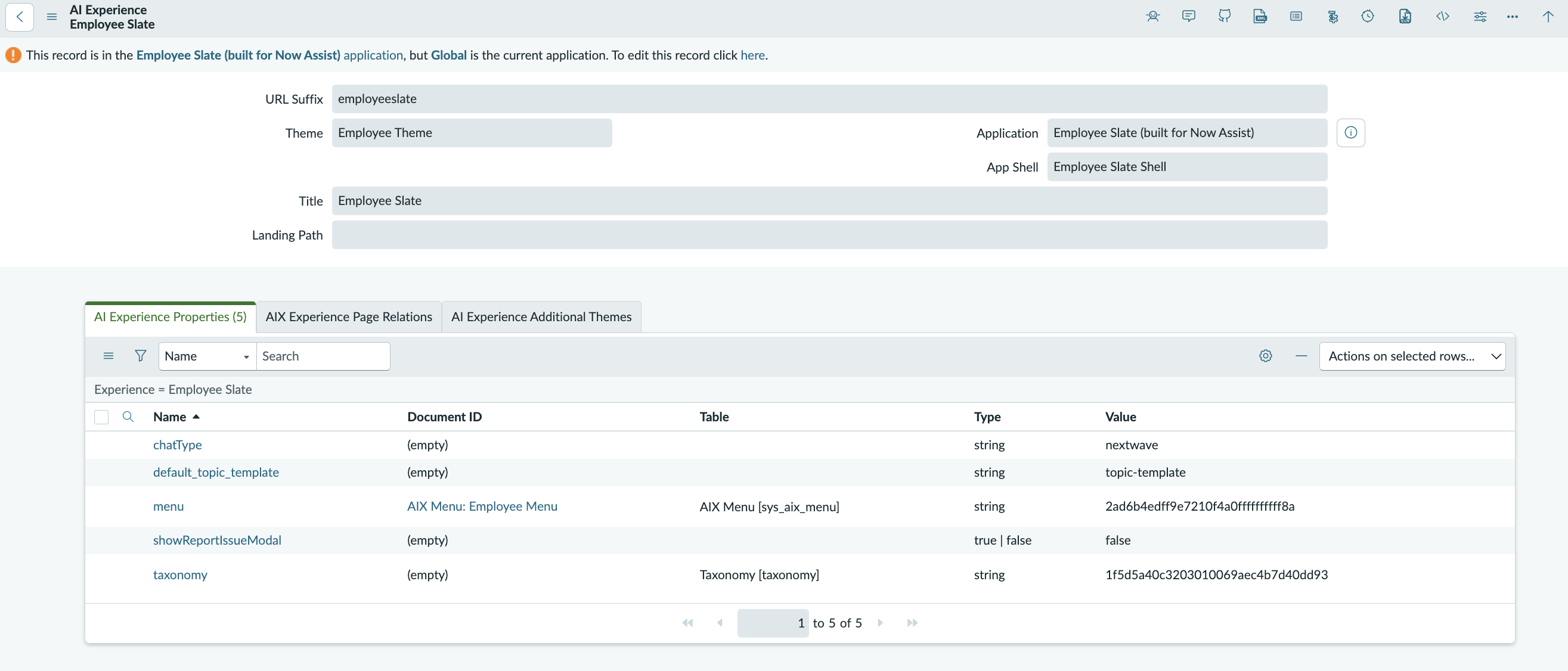Go to the last page of list
This screenshot has height=671, width=1568.
912,622
